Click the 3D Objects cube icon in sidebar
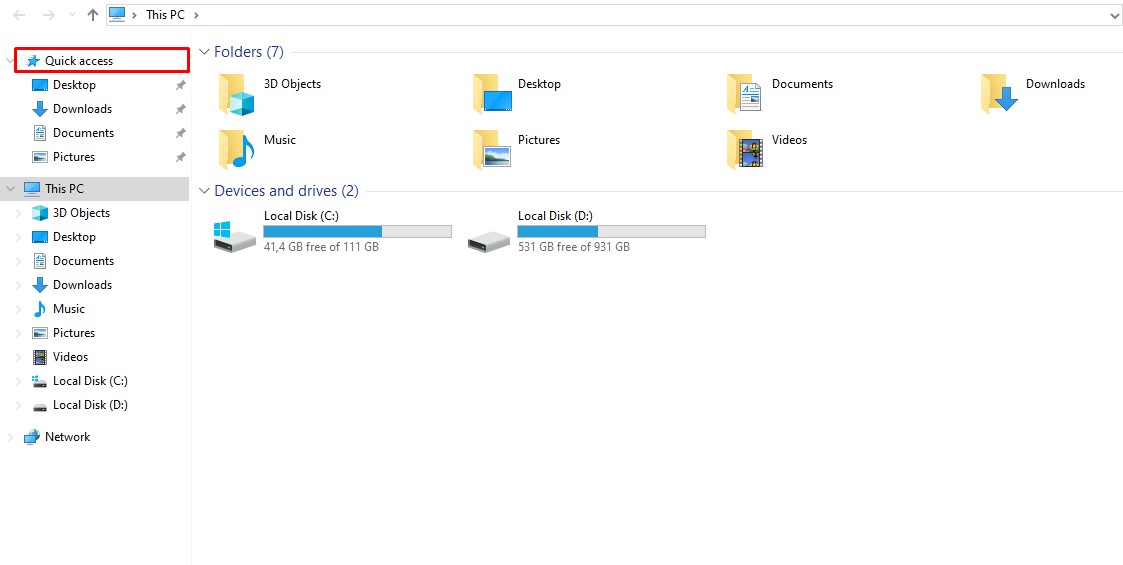1123x565 pixels. tap(40, 213)
